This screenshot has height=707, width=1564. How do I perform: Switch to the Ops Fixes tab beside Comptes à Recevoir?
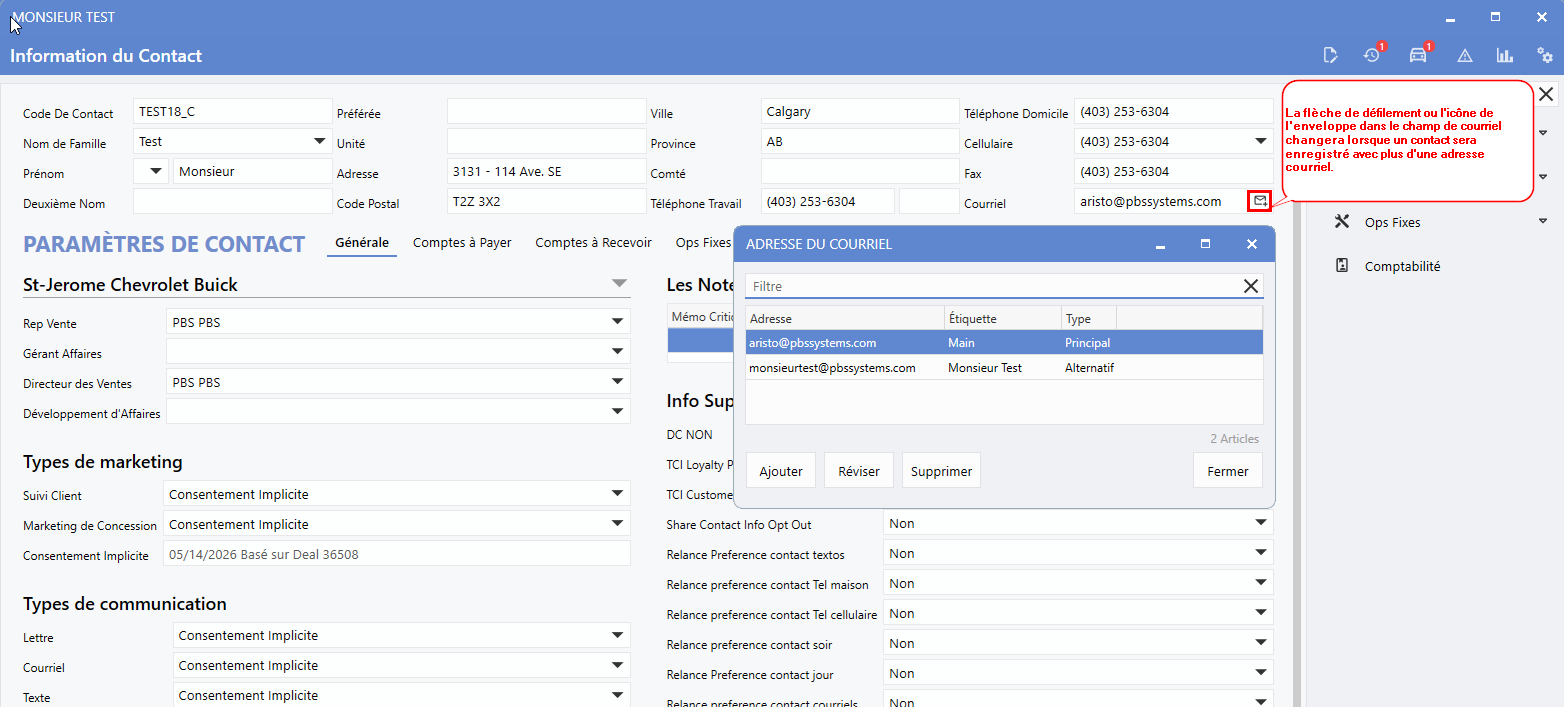point(703,242)
